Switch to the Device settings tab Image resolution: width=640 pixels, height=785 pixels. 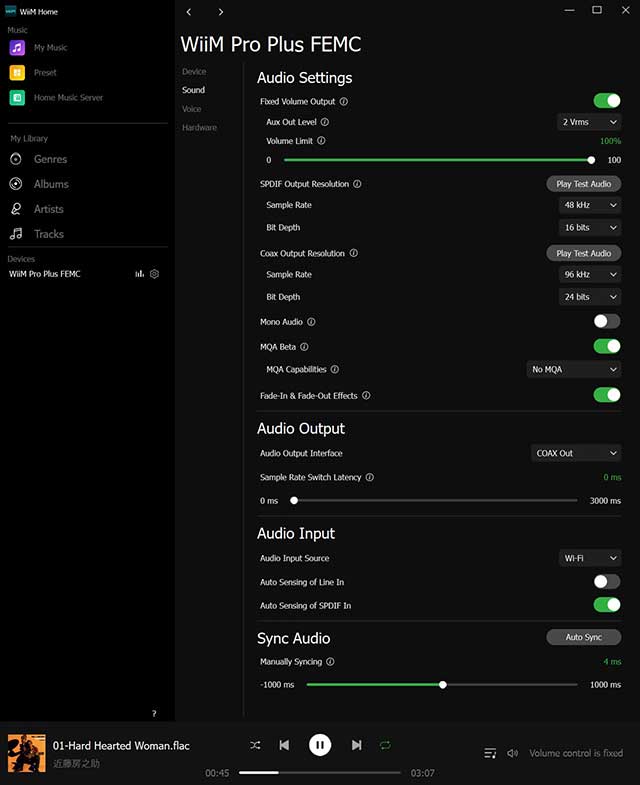tap(194, 72)
